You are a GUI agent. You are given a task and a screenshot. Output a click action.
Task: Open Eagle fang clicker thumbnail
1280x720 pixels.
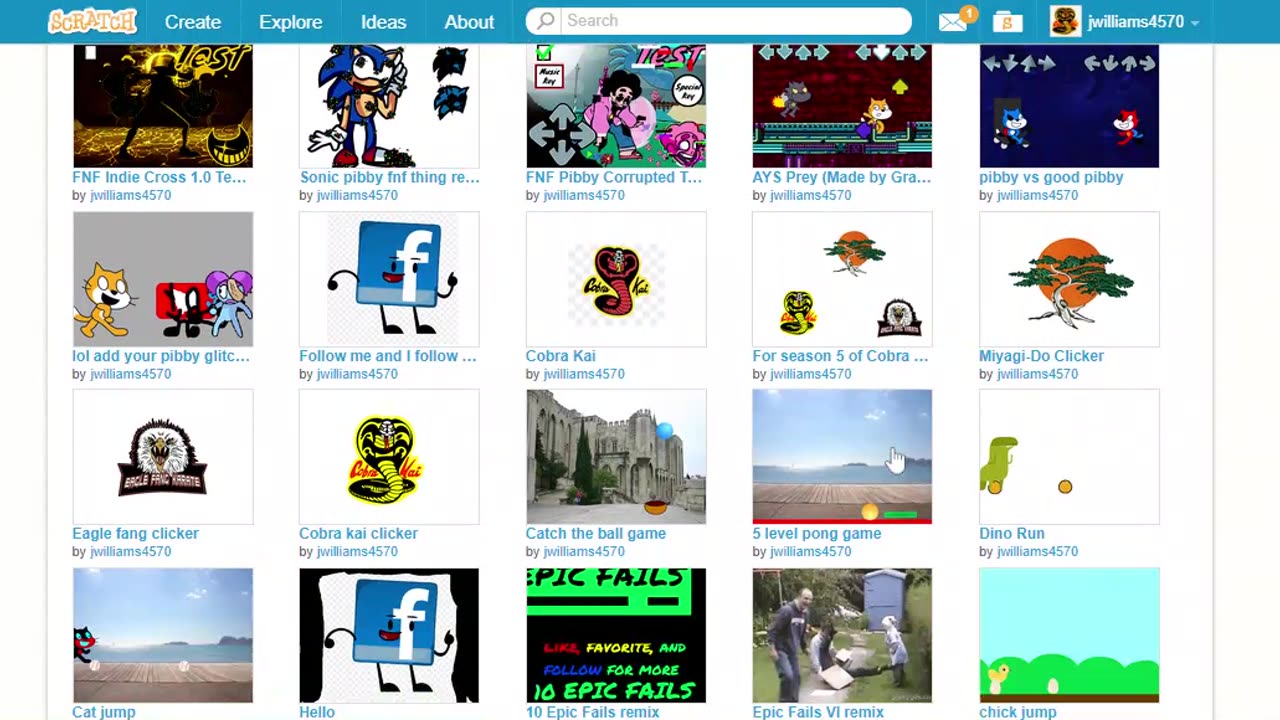point(163,457)
